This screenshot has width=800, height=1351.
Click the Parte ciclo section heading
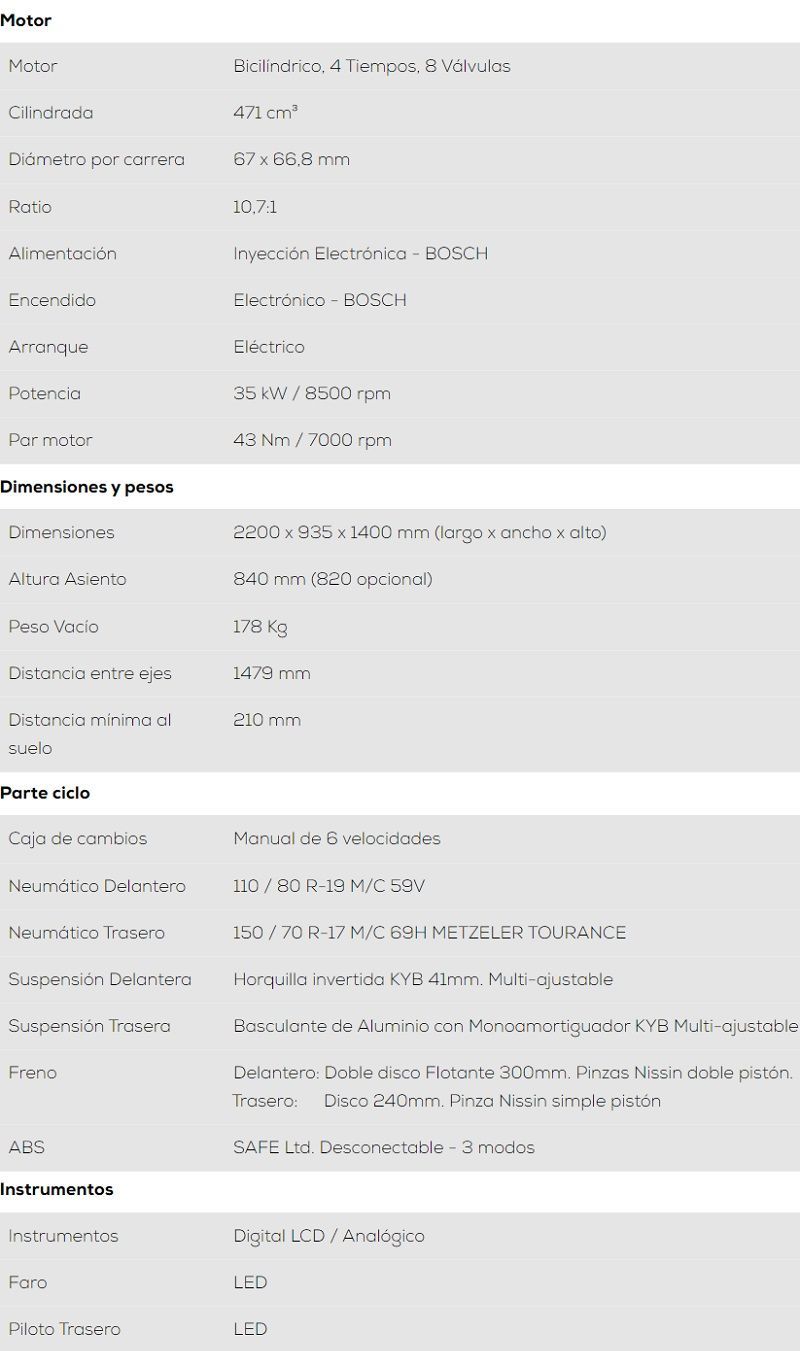coord(45,793)
